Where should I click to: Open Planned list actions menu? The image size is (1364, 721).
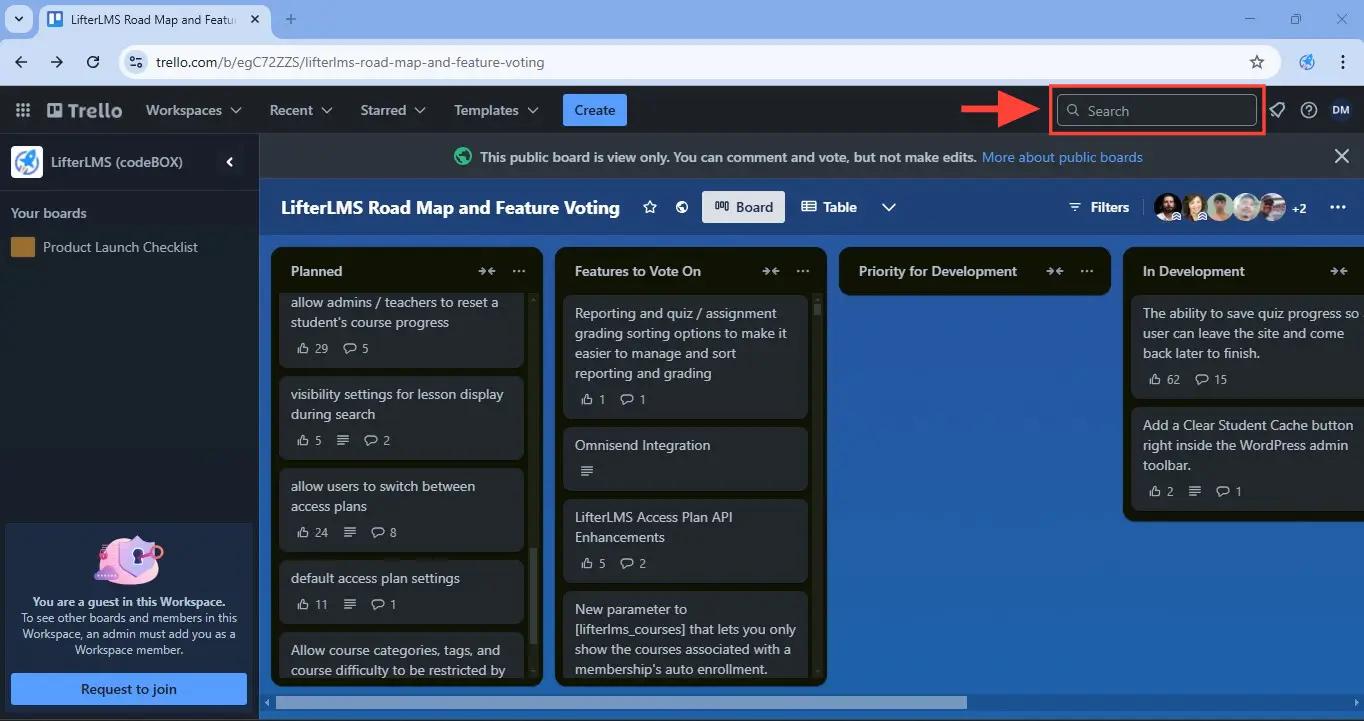519,271
